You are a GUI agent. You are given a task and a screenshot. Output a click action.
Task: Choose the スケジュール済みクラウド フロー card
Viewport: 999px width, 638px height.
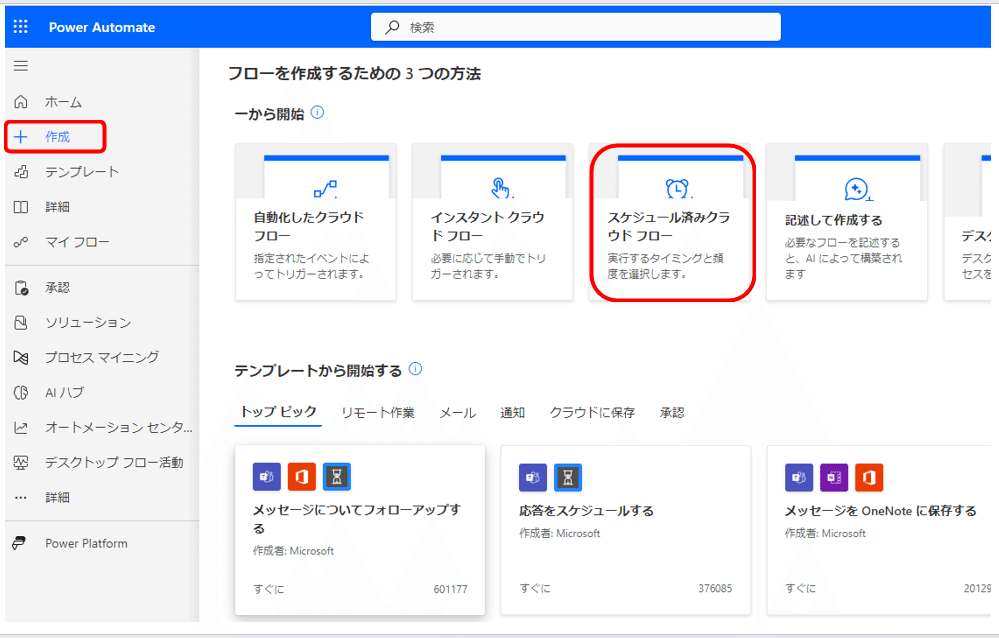pyautogui.click(x=670, y=222)
